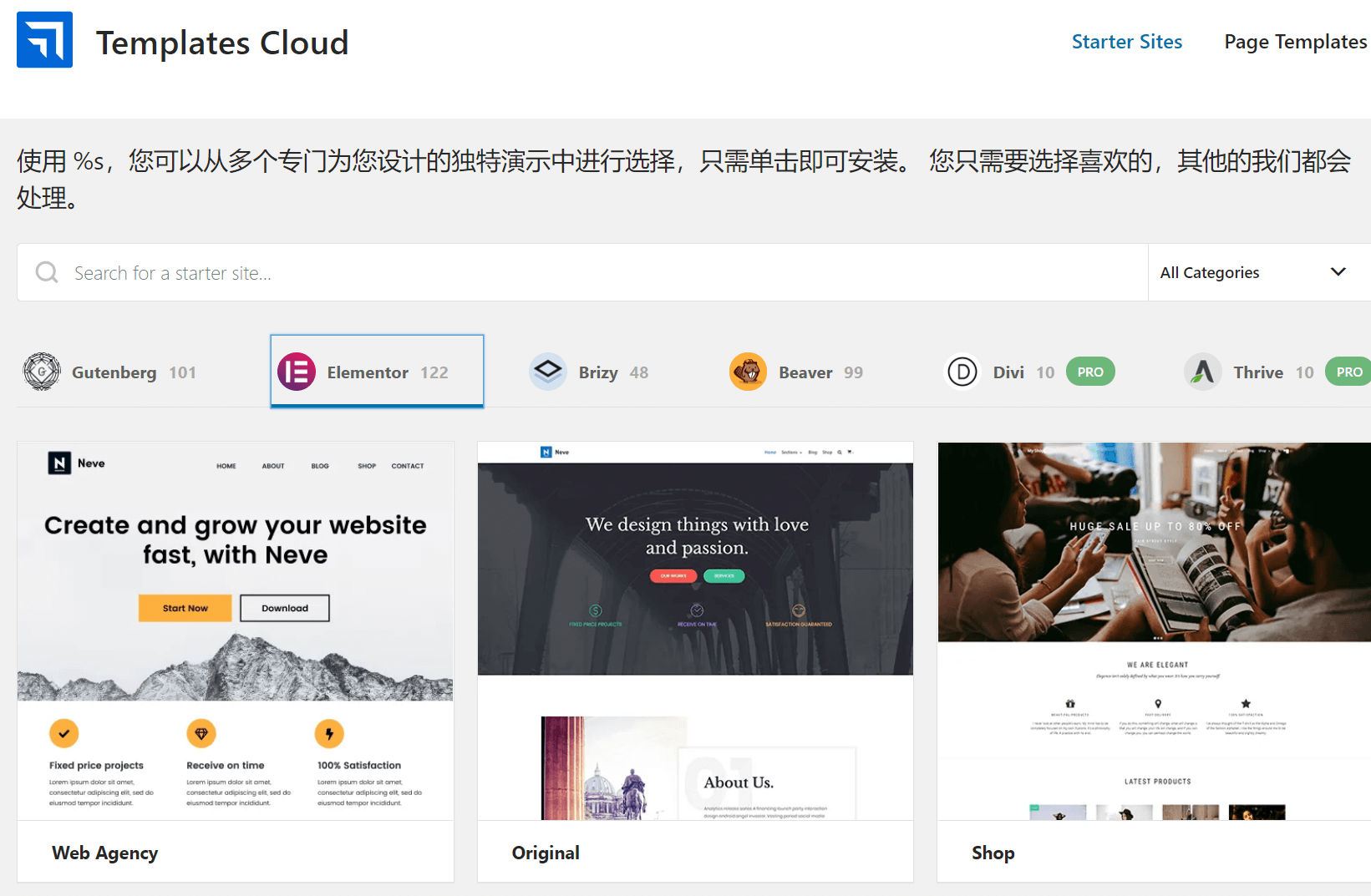Click the All Categories chevron arrow
The image size is (1371, 896).
[x=1338, y=272]
